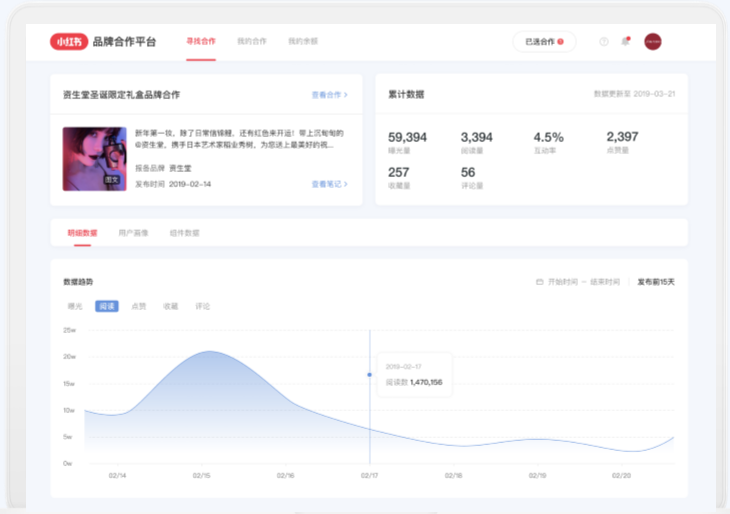Click the 02/17 data point on chart
This screenshot has height=514, width=730.
pos(370,374)
